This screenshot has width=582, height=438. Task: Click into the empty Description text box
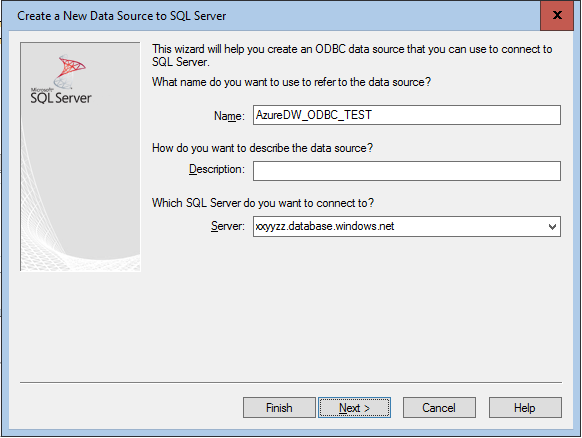point(407,171)
